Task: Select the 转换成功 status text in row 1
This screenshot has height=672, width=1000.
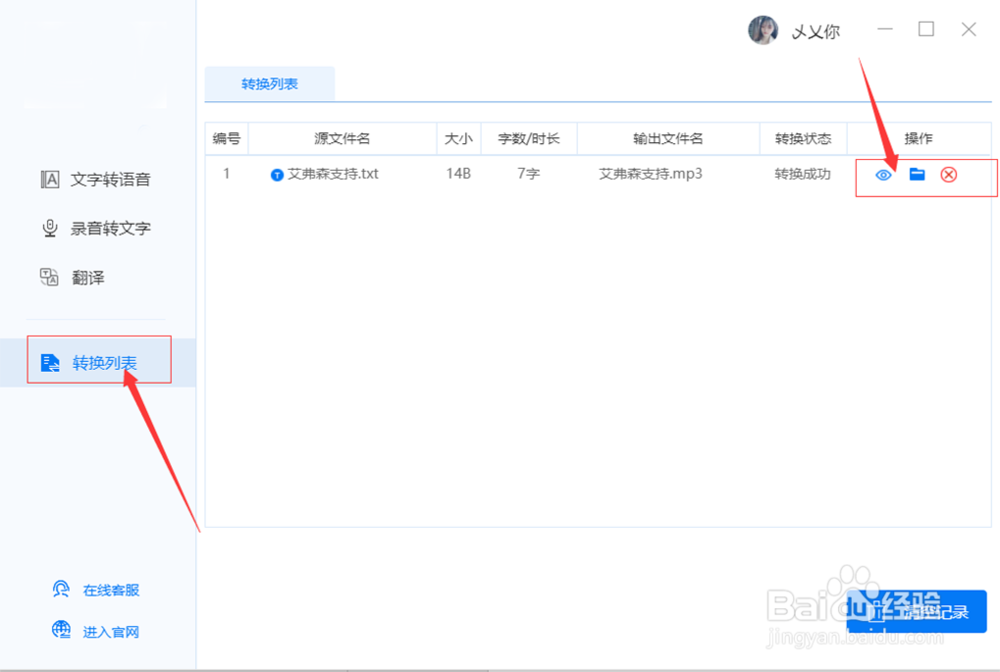Action: (x=802, y=174)
